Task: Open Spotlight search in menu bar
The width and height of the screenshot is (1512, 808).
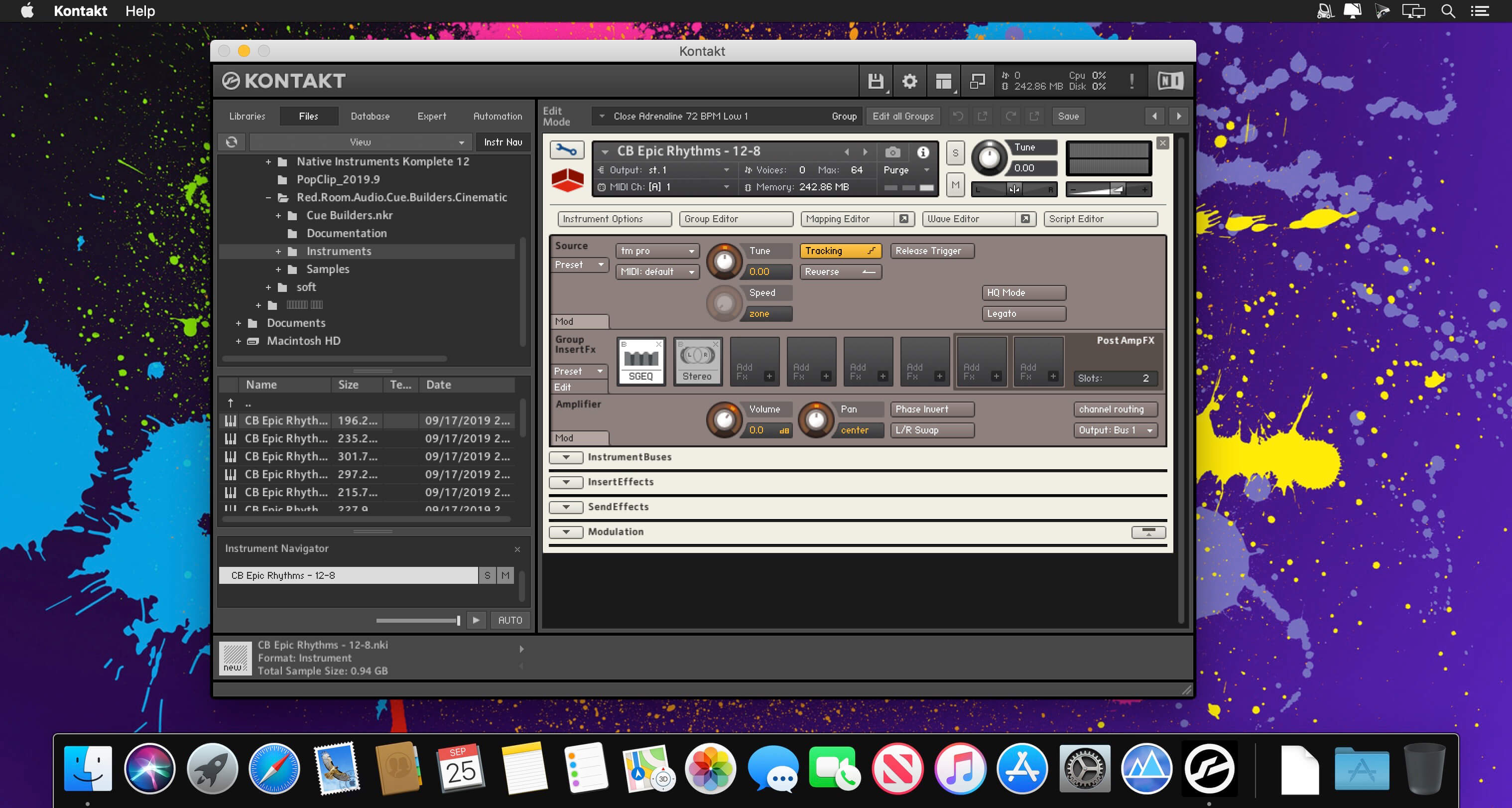Action: (x=1447, y=11)
